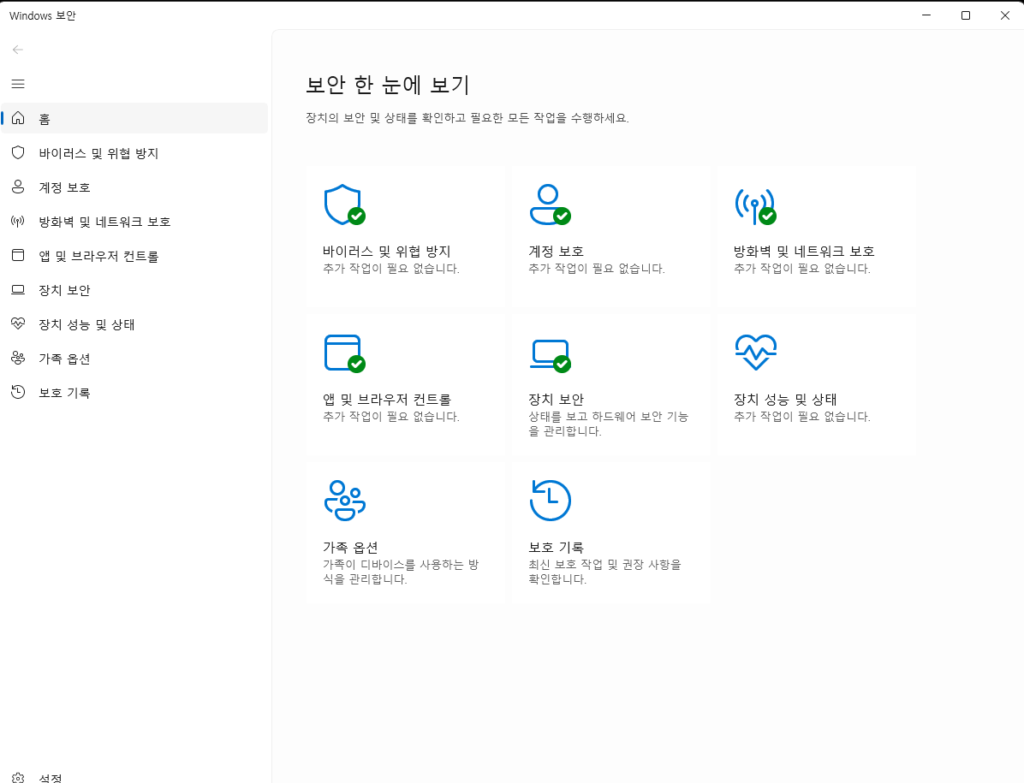Viewport: 1024px width, 783px height.
Task: Click text 최신 보호 작업 및 권장 사항을 확인합니다
Action: tap(605, 571)
